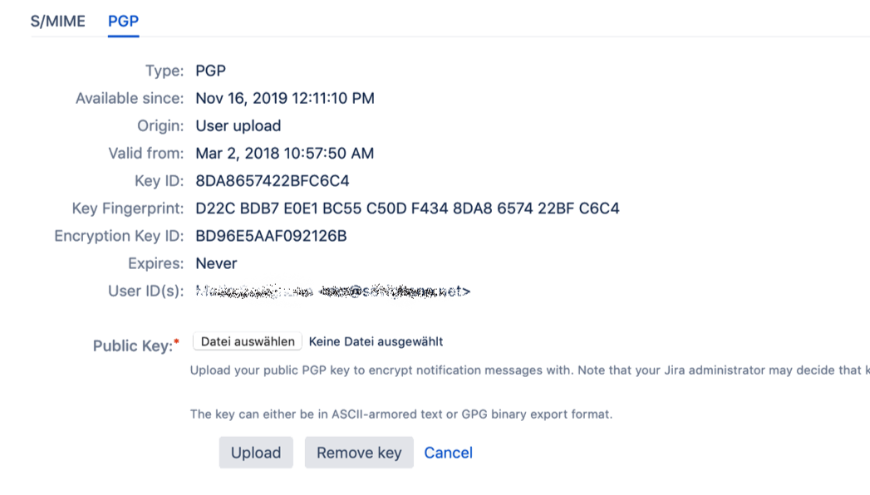Click the Key Fingerprint label
Screen dimensions: 870x495
point(127,209)
